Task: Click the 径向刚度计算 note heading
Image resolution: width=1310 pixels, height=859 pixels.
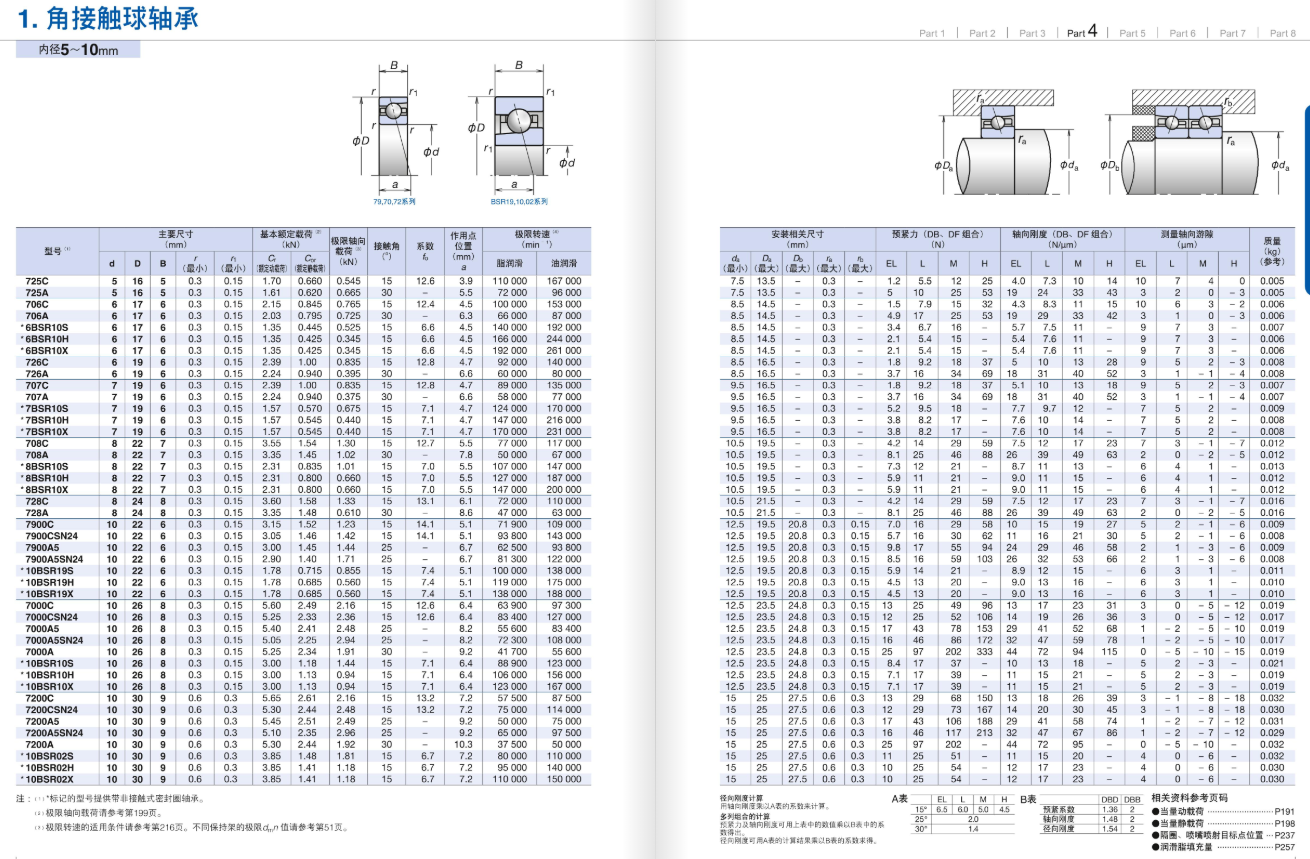Action: pos(741,798)
